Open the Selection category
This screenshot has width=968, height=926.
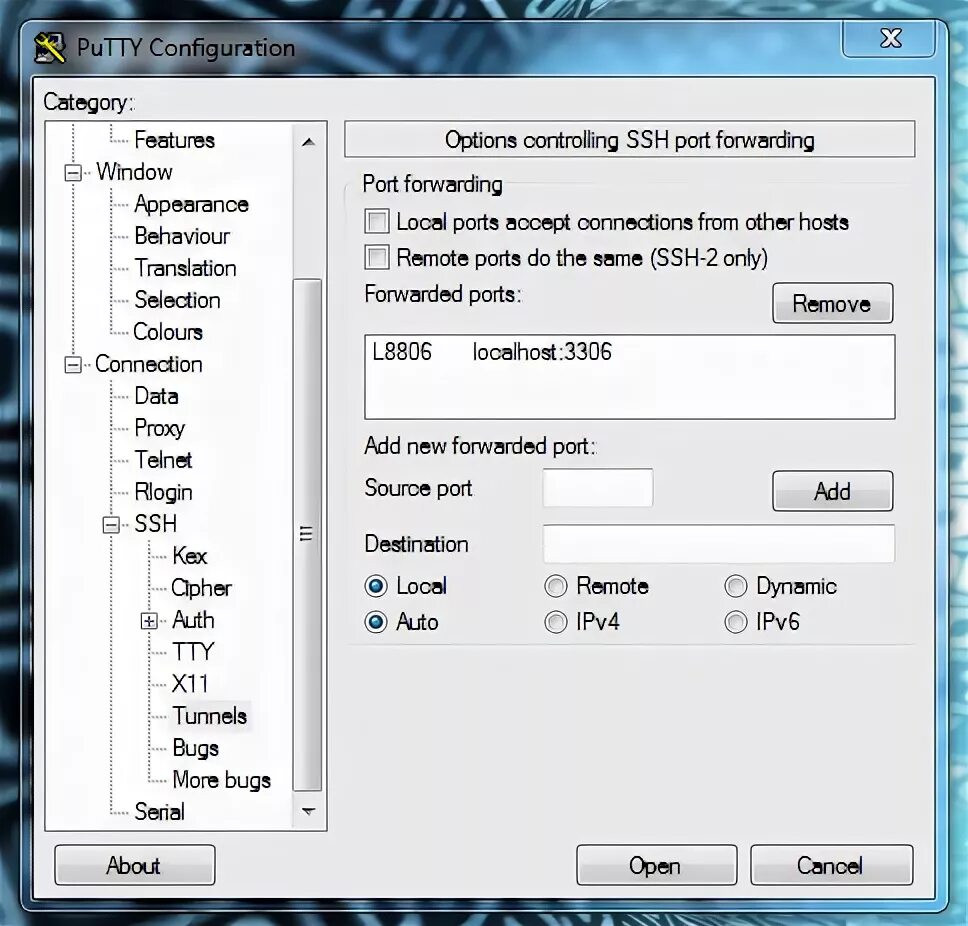click(177, 300)
